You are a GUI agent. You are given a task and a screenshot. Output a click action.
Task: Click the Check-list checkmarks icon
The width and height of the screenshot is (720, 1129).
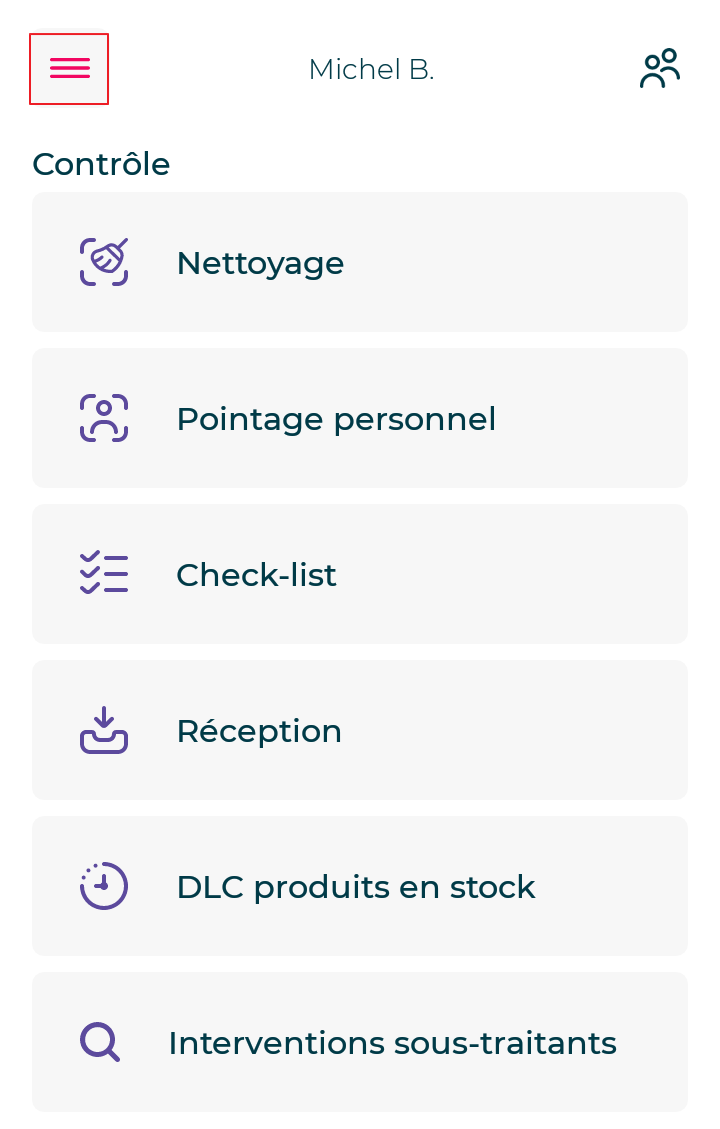pyautogui.click(x=104, y=574)
